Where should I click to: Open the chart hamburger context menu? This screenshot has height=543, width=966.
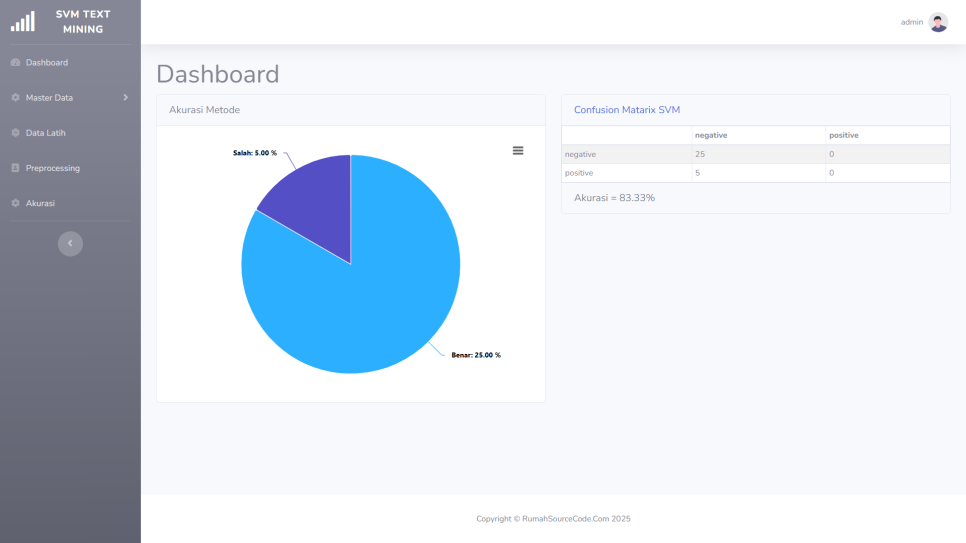518,150
